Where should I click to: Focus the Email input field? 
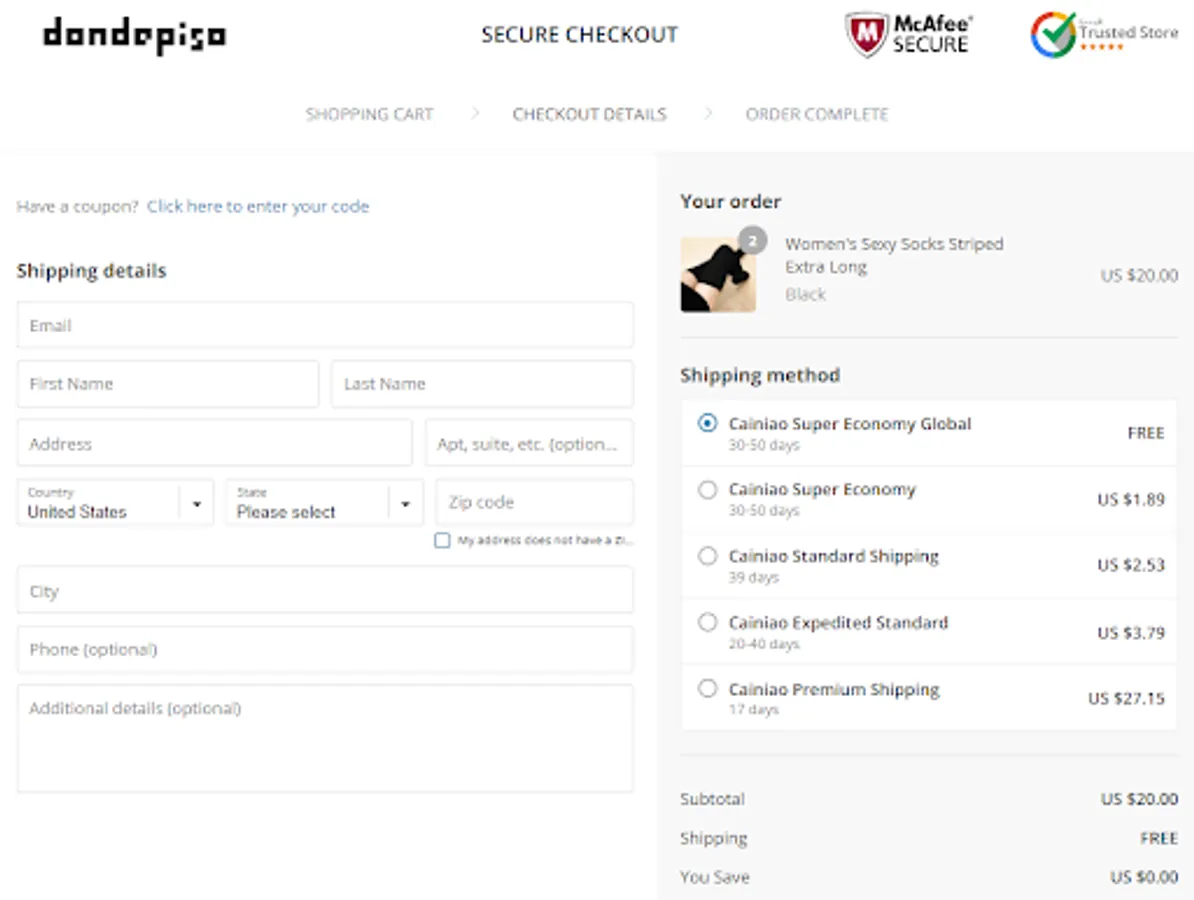[x=325, y=326]
